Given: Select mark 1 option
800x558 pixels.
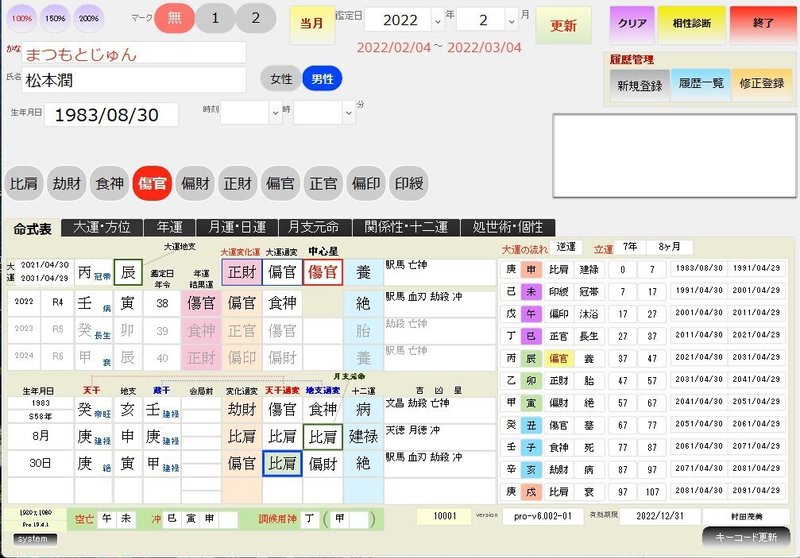Looking at the screenshot, I should click(215, 18).
